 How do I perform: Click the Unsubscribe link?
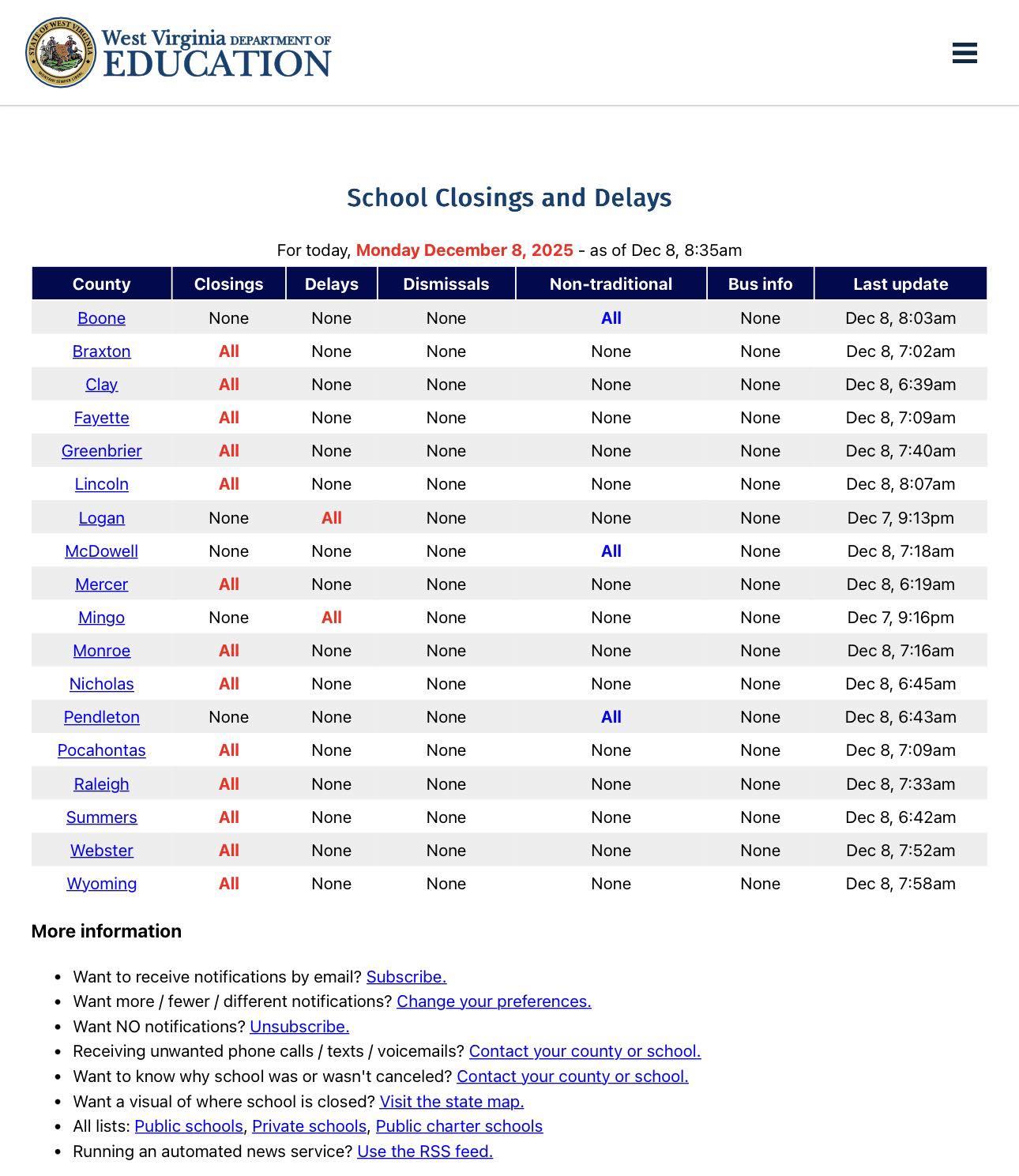pos(299,1027)
